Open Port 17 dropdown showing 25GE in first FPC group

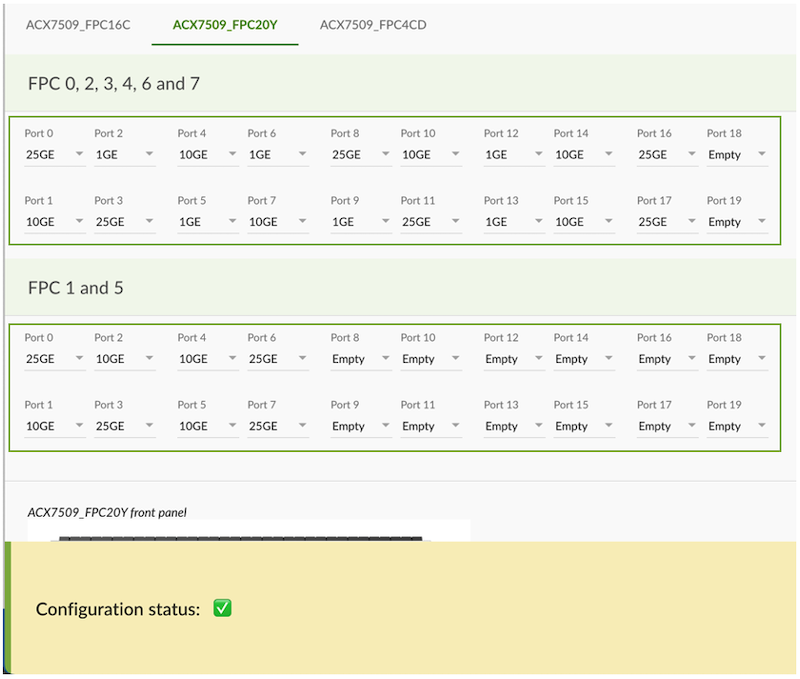click(667, 222)
